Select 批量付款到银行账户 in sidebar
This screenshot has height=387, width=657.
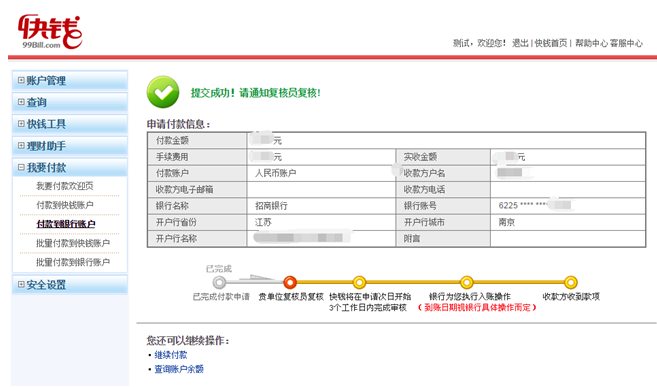pos(73,262)
